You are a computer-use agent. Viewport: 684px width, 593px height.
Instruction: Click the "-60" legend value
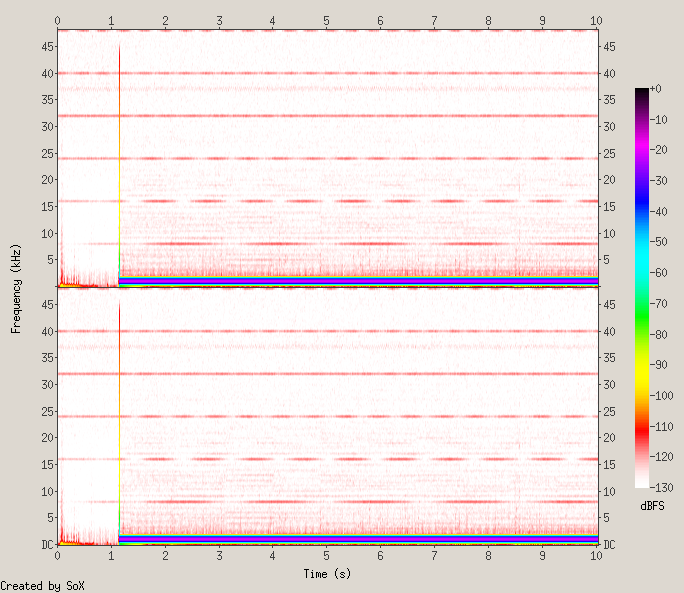(659, 273)
